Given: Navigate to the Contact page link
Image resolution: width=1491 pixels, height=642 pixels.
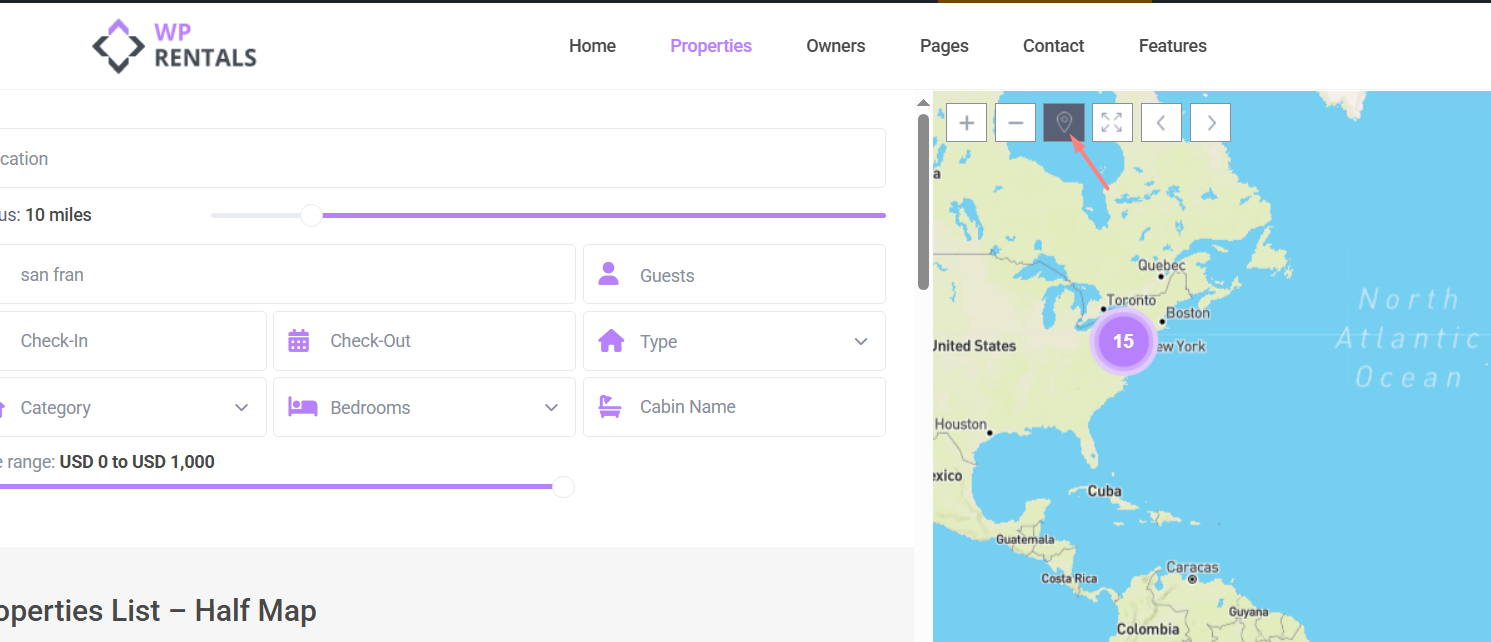Looking at the screenshot, I should (1053, 46).
